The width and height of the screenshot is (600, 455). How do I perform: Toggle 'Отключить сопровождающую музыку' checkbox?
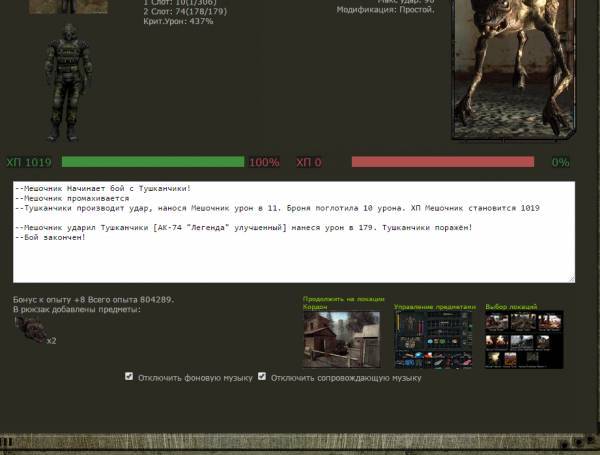(x=262, y=377)
